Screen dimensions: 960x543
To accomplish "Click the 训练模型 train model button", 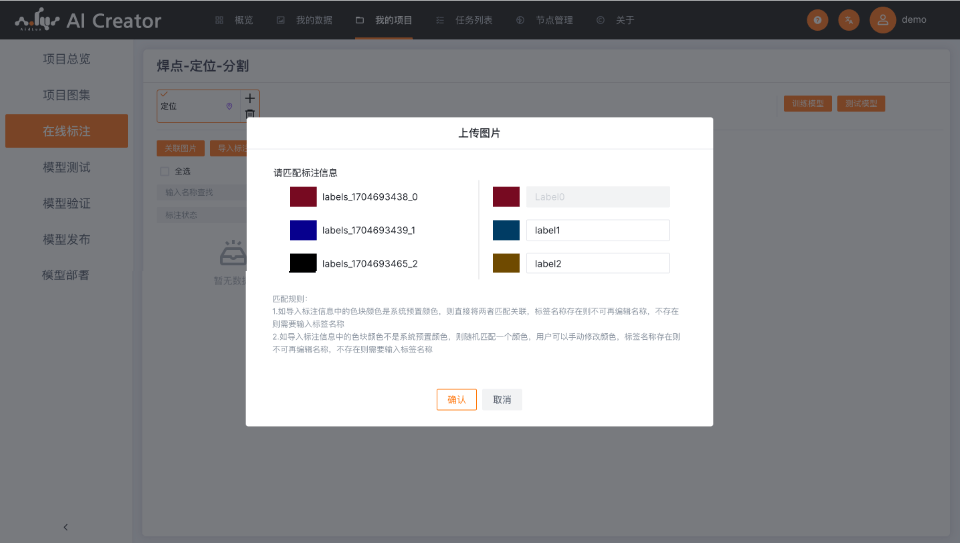I will (808, 104).
